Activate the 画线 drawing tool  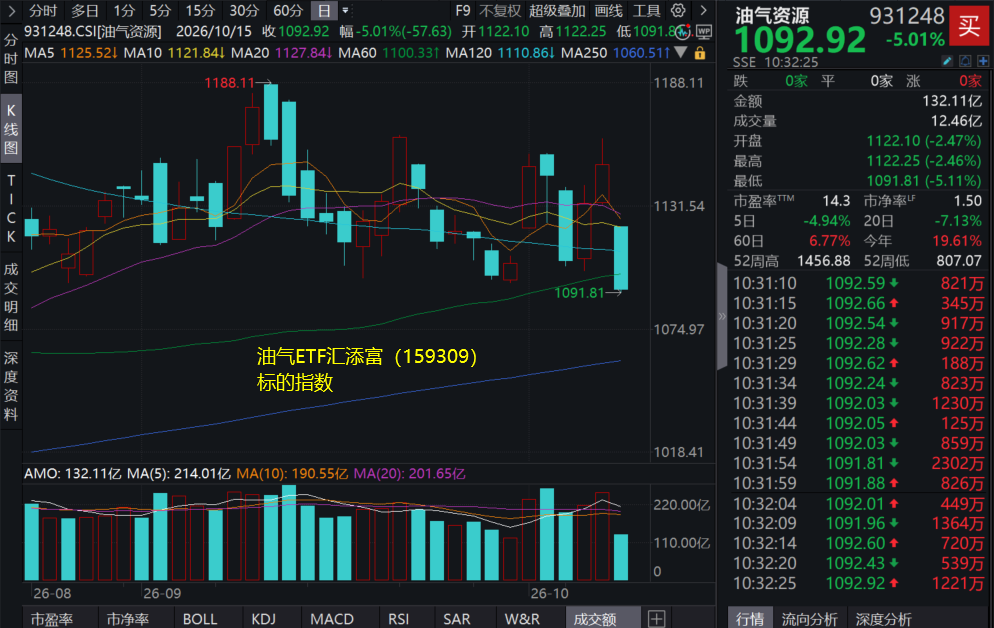pos(609,11)
